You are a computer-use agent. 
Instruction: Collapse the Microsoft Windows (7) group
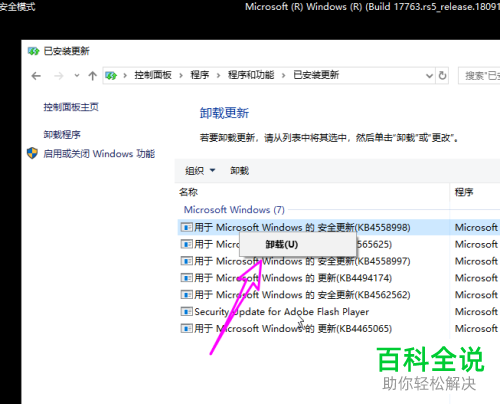pyautogui.click(x=234, y=210)
